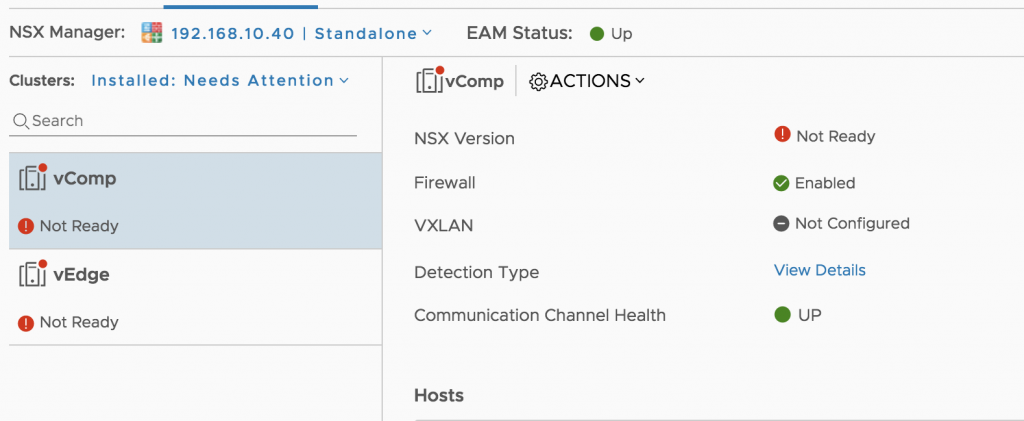
Task: Click the cluster icon in vComp header
Action: click(430, 80)
